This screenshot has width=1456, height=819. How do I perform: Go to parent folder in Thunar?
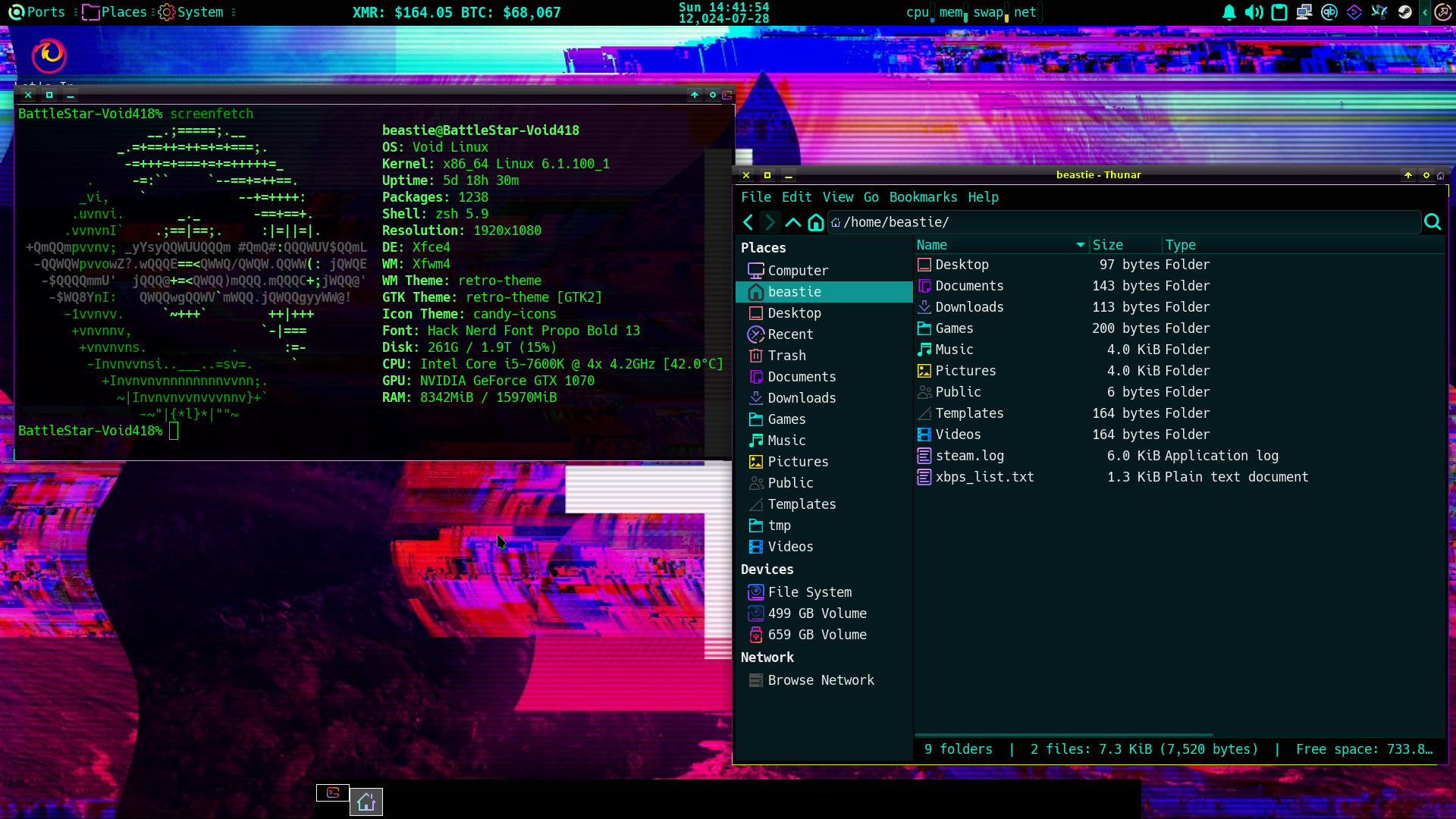pos(793,222)
